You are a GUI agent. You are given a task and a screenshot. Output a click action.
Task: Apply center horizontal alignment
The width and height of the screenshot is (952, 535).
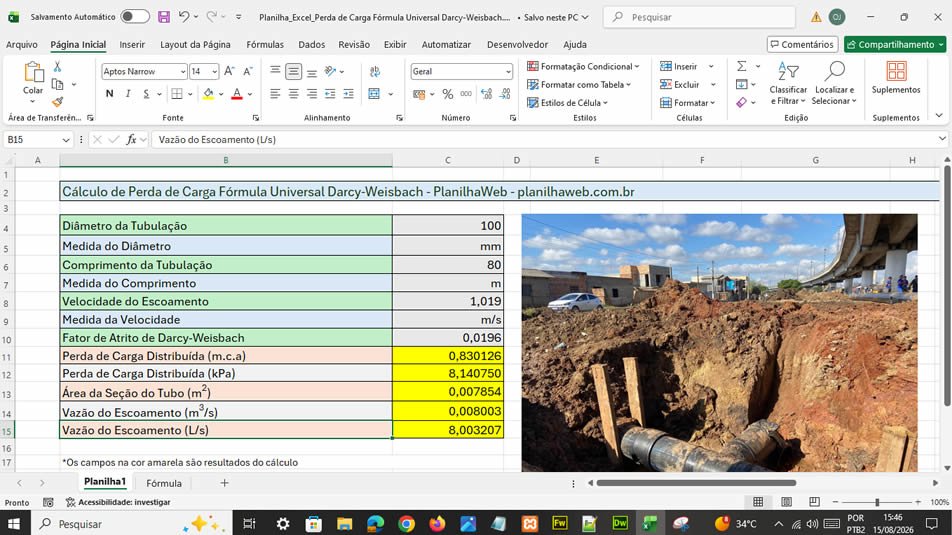pyautogui.click(x=293, y=94)
